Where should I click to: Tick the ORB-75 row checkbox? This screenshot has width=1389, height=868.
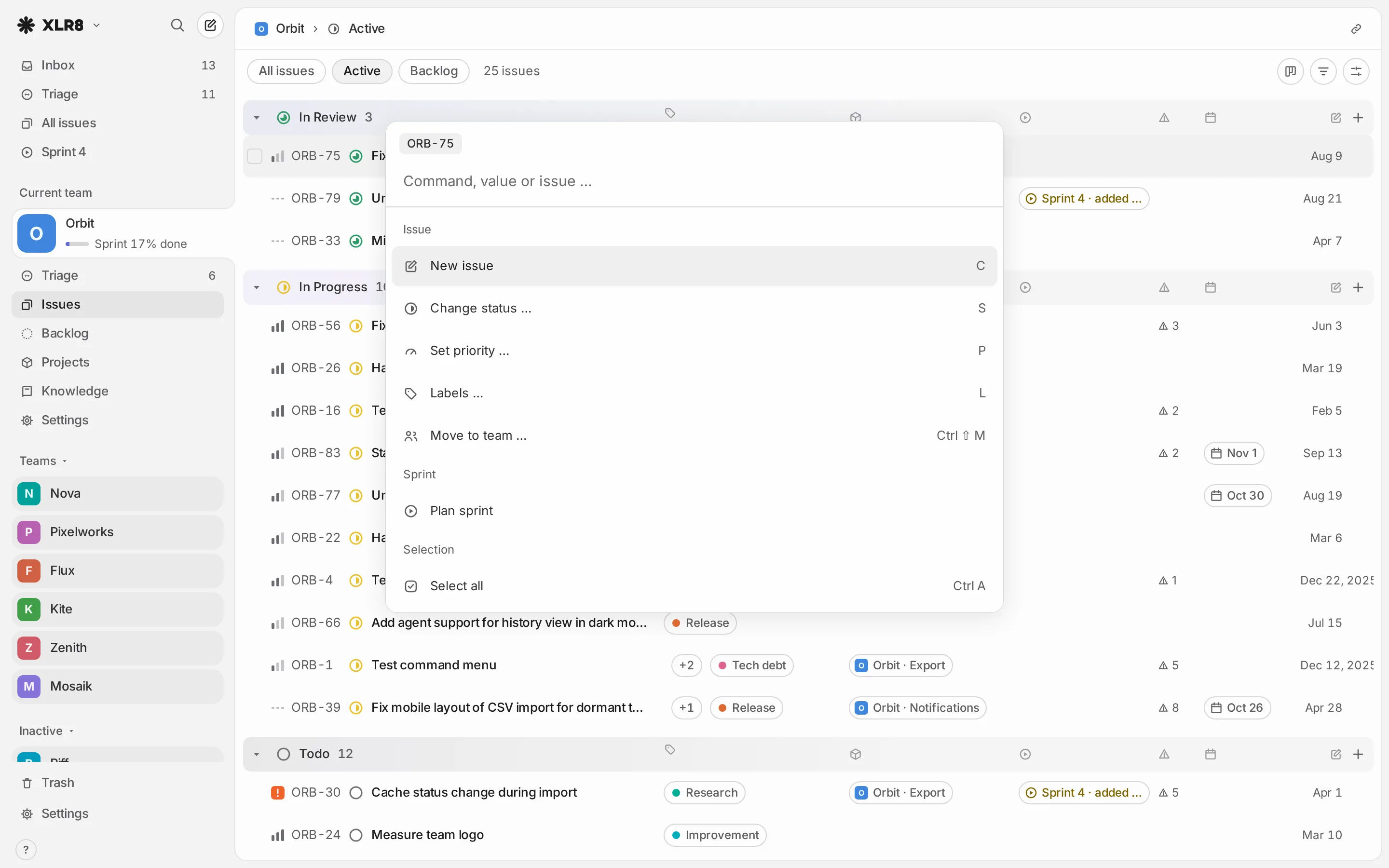coord(254,156)
